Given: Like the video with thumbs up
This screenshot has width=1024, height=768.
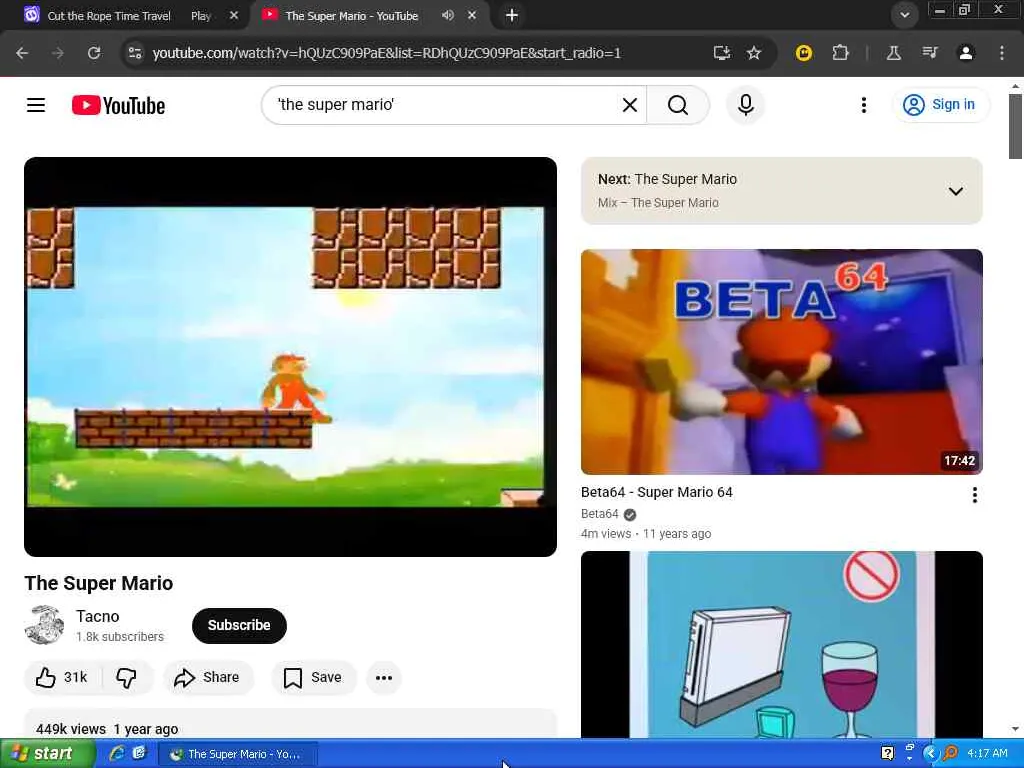Looking at the screenshot, I should 61,677.
